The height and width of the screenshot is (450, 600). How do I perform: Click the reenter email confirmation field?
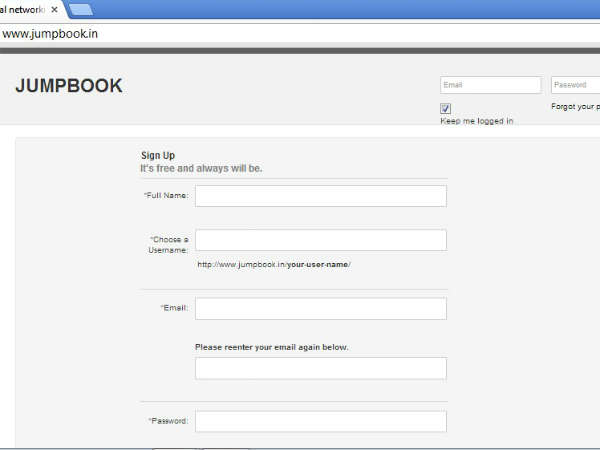coord(321,368)
